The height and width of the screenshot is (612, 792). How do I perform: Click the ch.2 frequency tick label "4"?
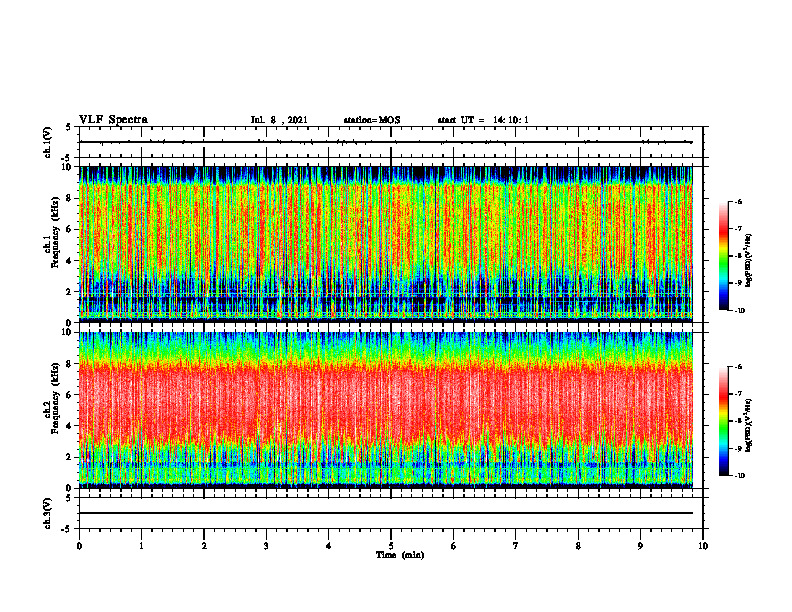[x=70, y=426]
